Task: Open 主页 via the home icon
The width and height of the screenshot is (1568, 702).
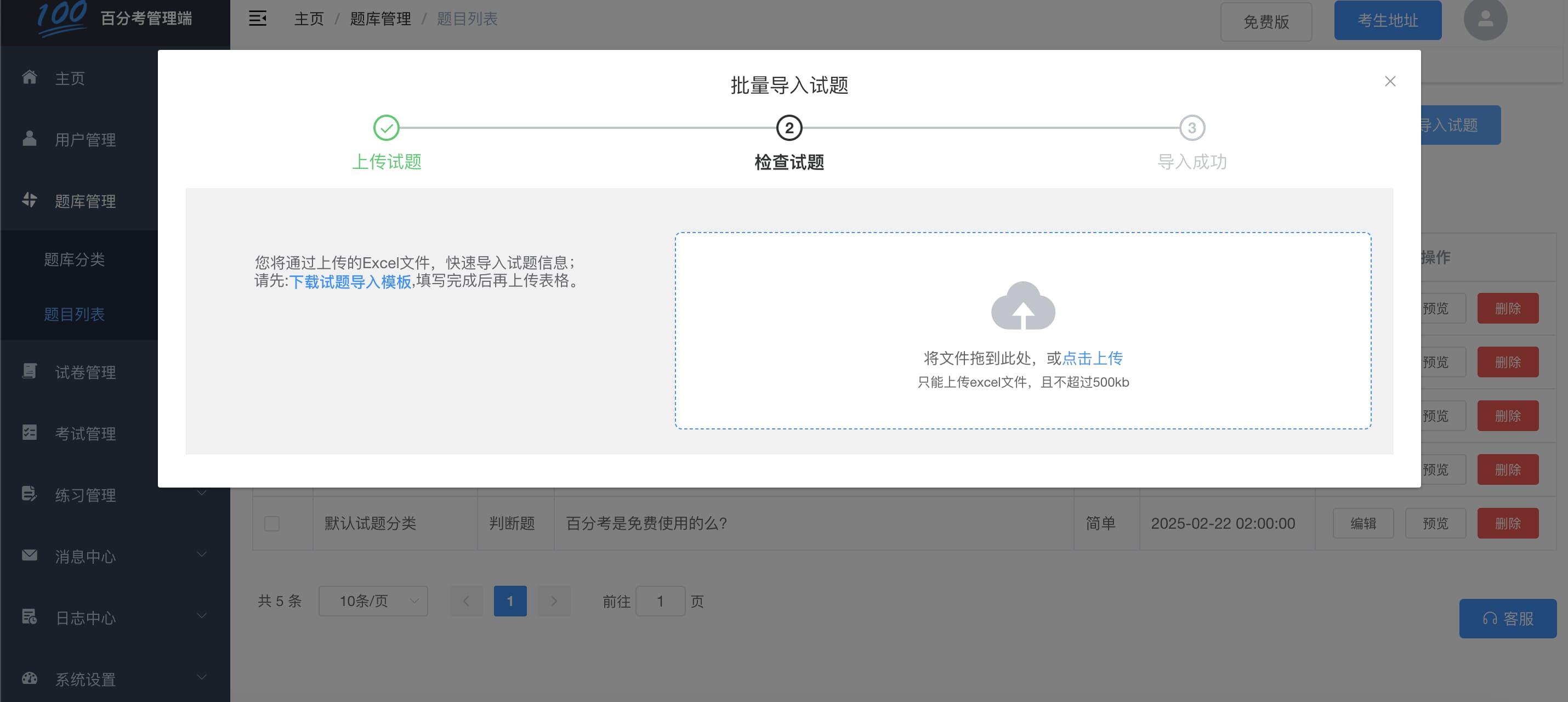Action: (29, 78)
